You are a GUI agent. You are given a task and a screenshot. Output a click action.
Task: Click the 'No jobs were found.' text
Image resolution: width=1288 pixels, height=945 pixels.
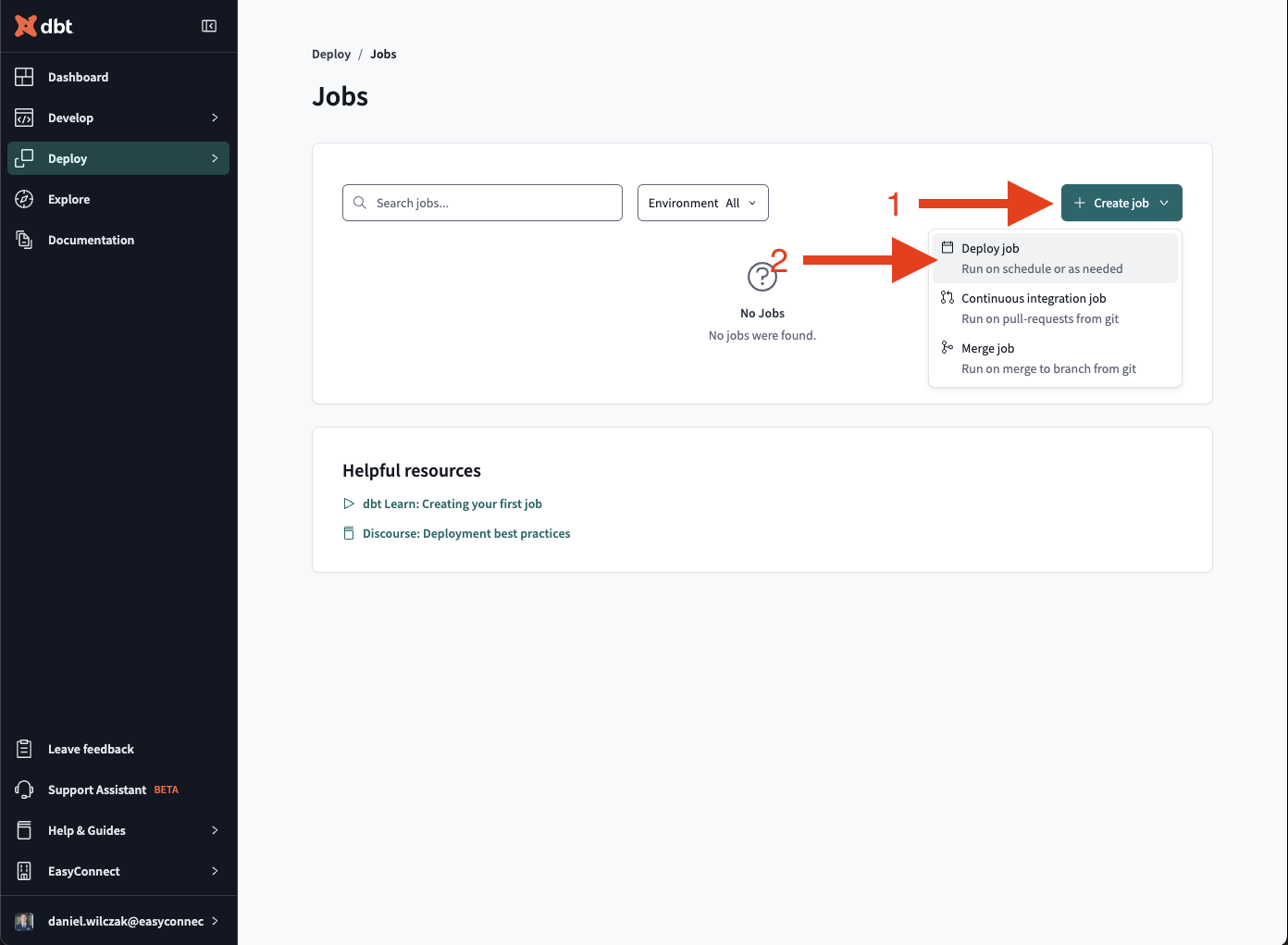762,335
